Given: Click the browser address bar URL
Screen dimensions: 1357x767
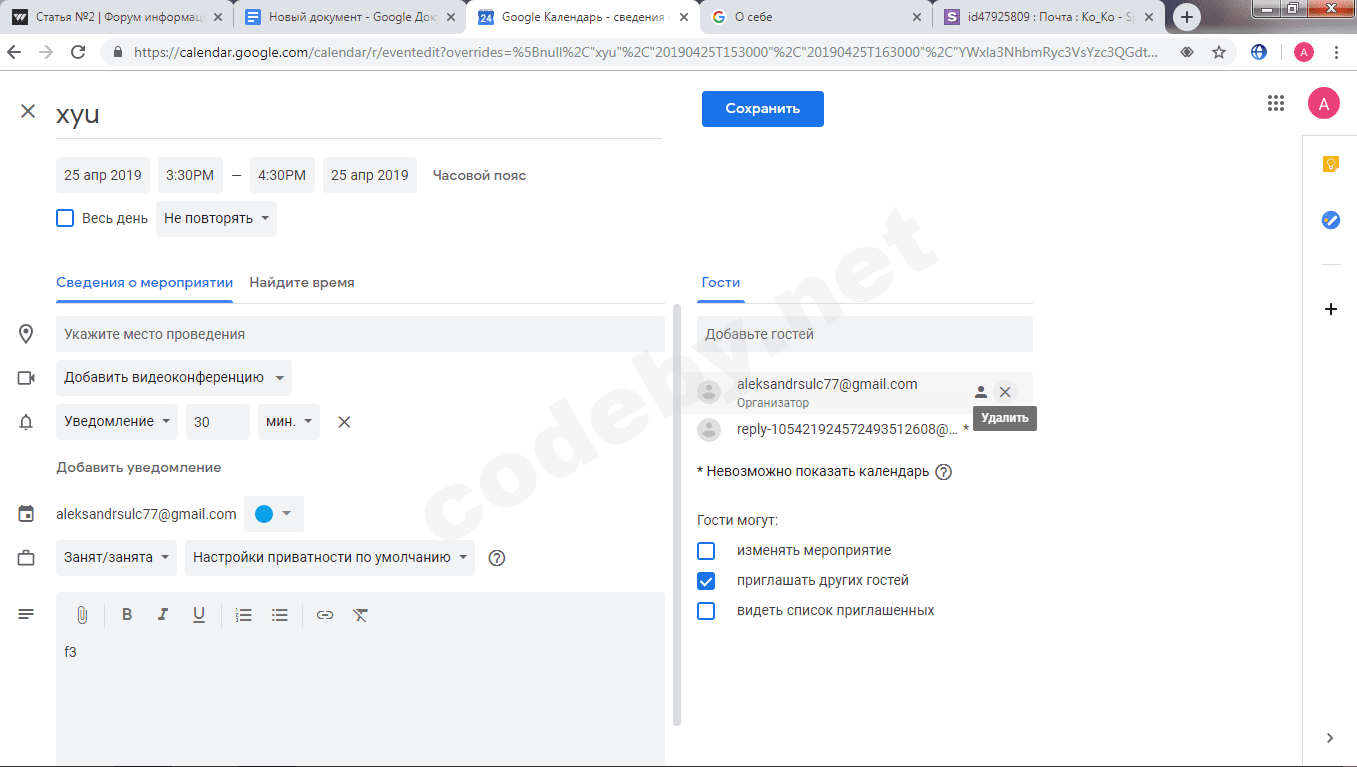Looking at the screenshot, I should [x=645, y=52].
